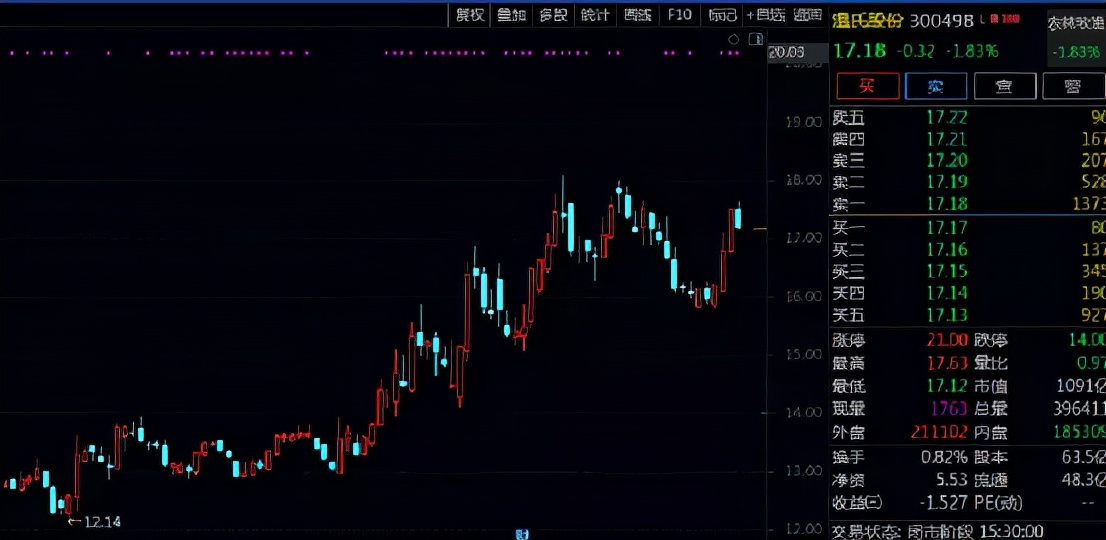Add stock with +自选 button
This screenshot has width=1106, height=540.
[766, 15]
